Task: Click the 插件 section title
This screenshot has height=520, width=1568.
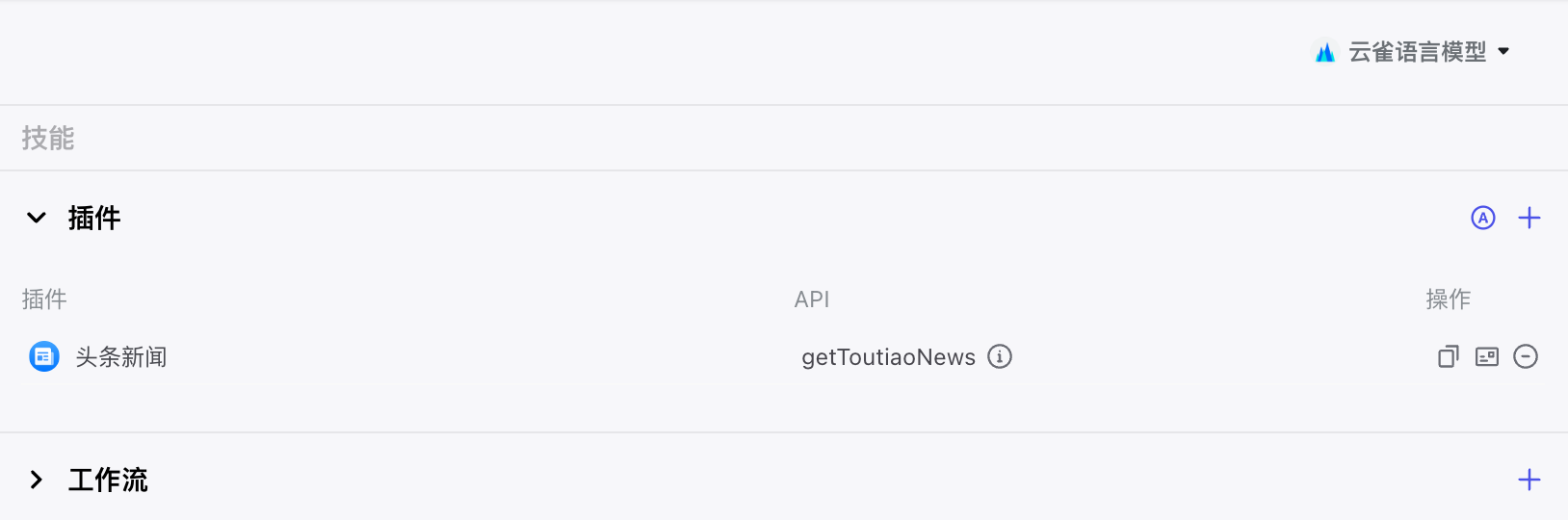Action: click(94, 218)
